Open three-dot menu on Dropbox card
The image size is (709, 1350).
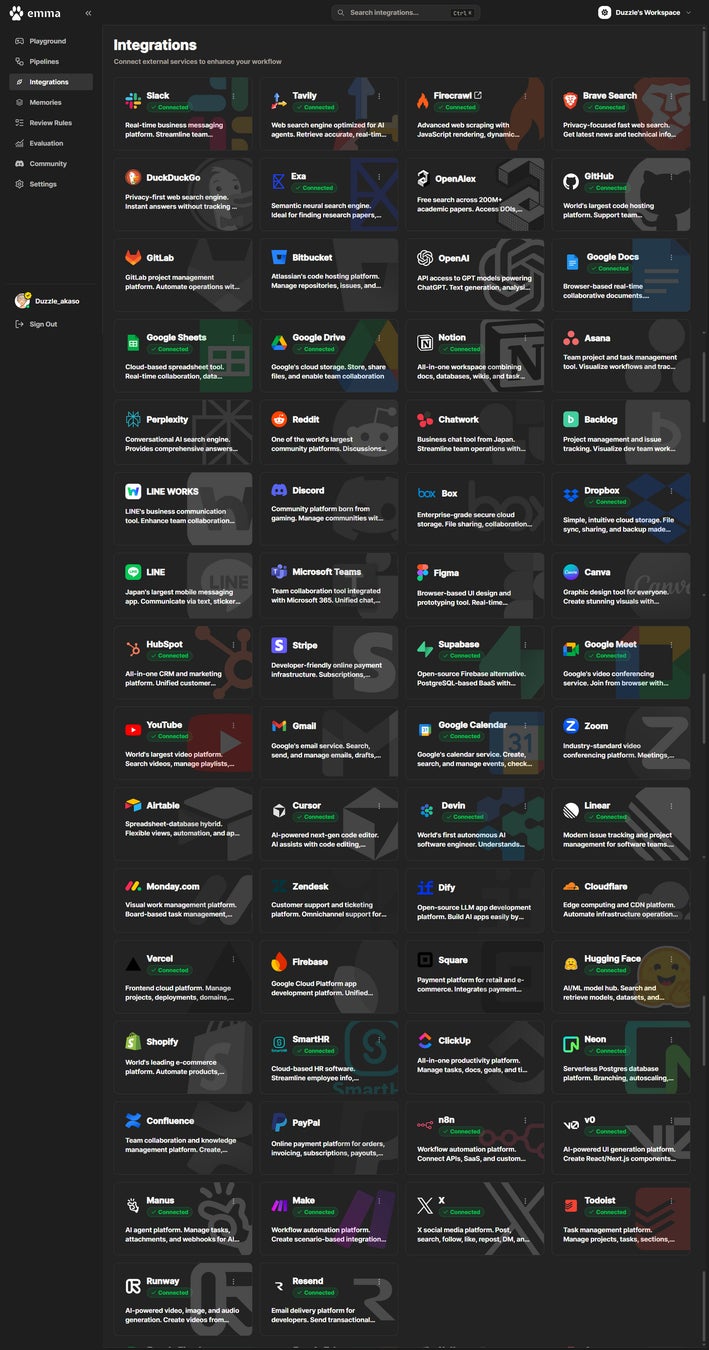coord(671,492)
